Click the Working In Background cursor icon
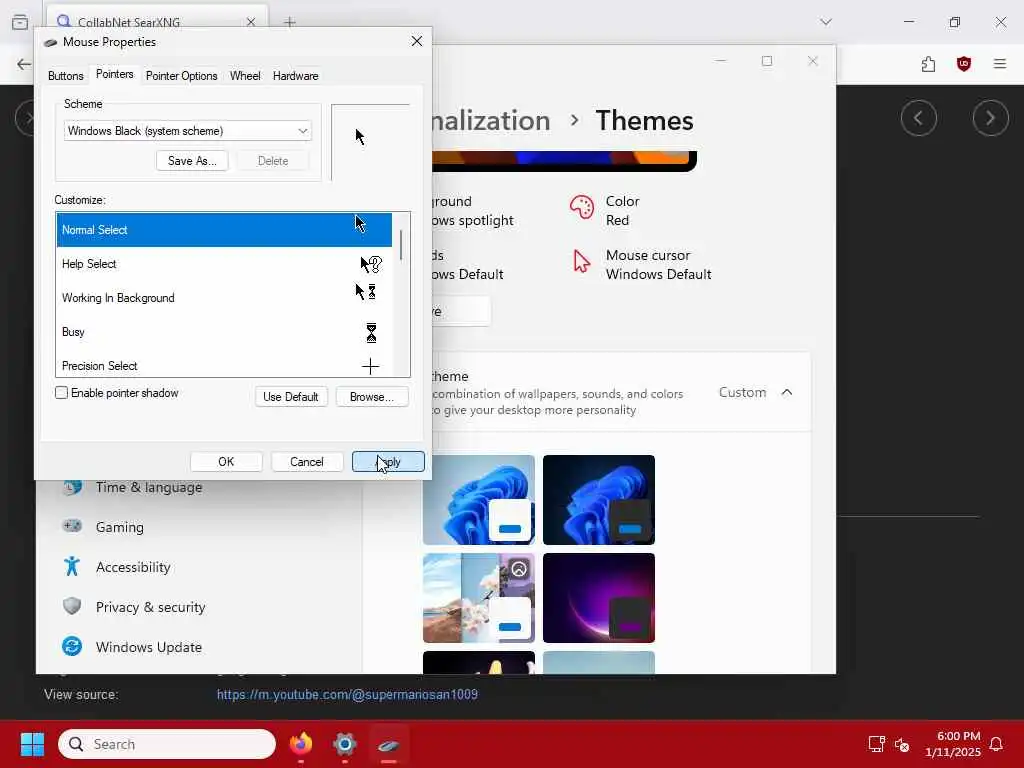1024x768 pixels. tap(366, 291)
